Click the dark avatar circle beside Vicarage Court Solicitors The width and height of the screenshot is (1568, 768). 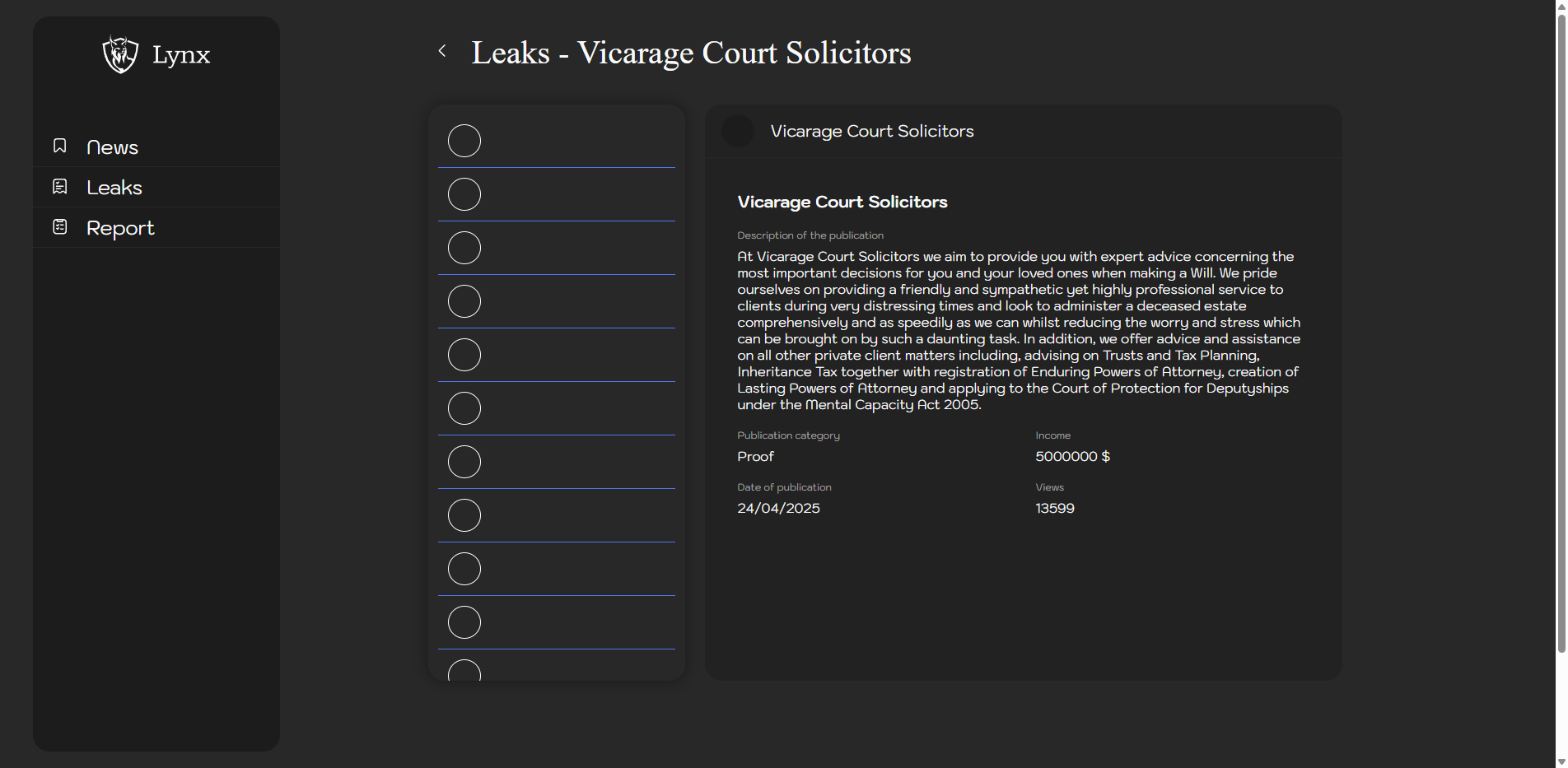coord(737,131)
